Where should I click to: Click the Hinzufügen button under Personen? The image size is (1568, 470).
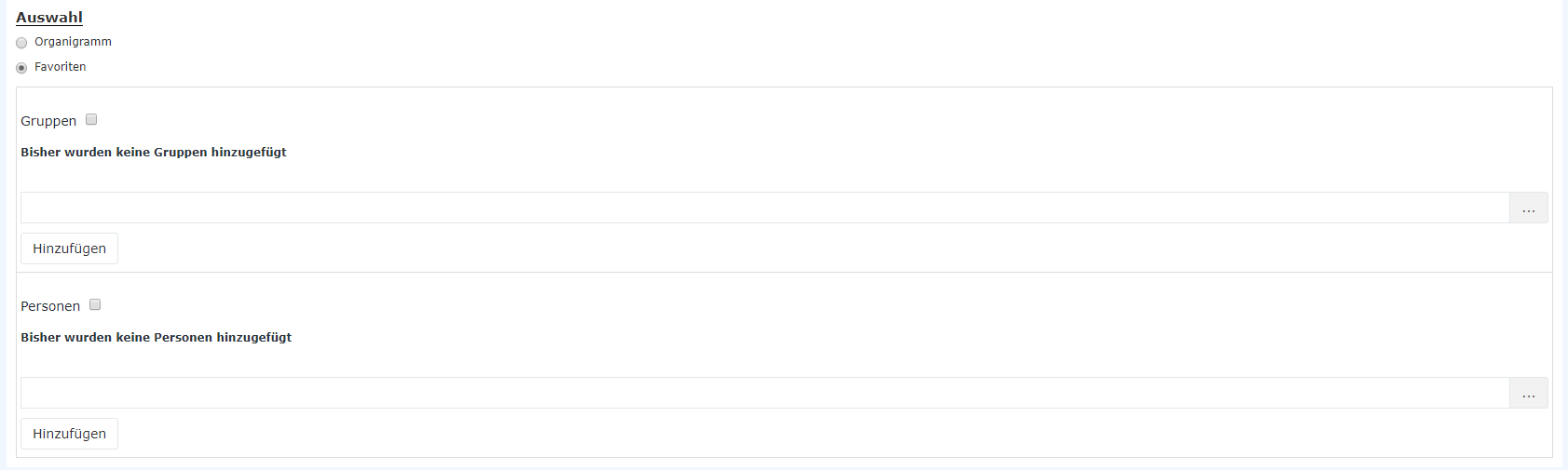pos(69,434)
